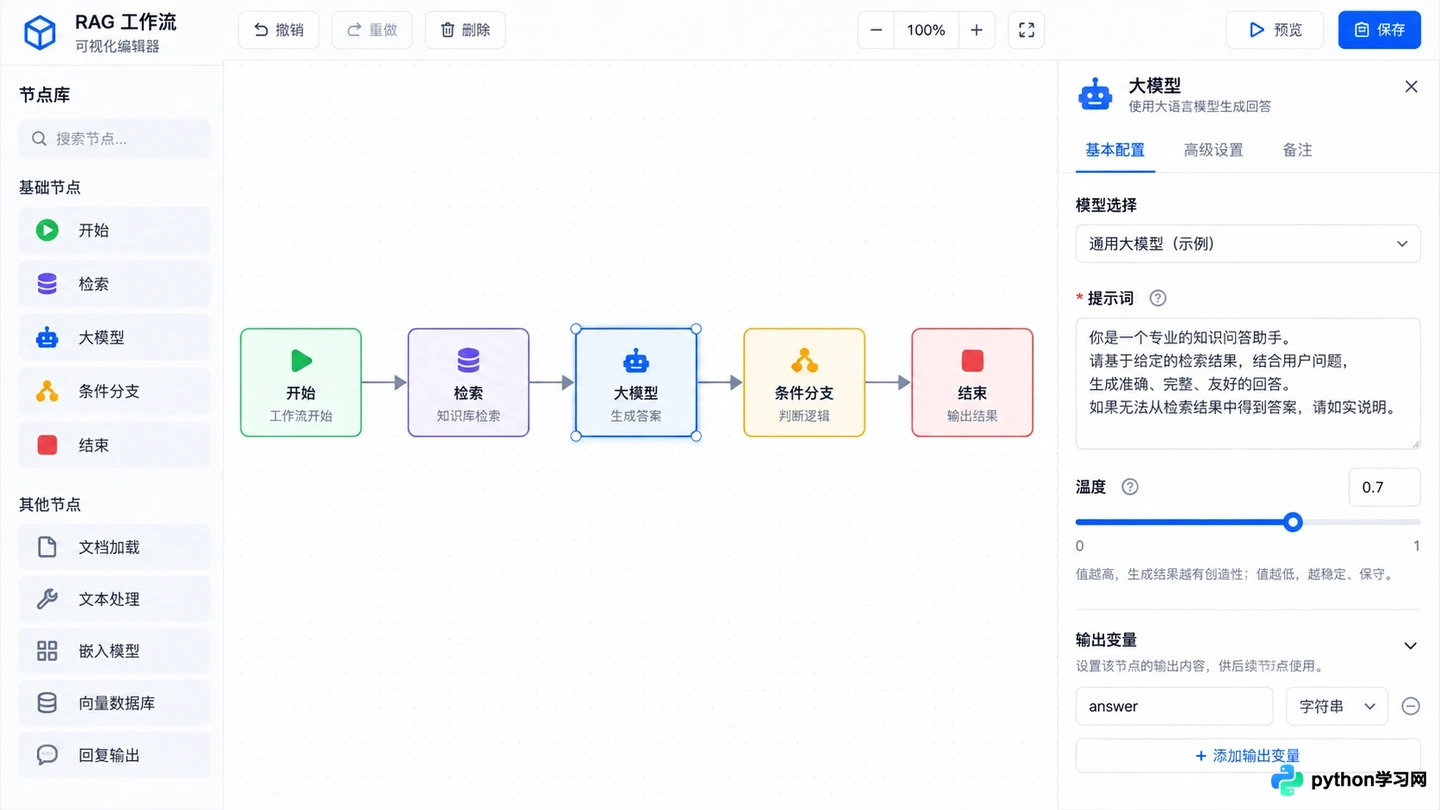1440x810 pixels.
Task: Click the 删除 delete button
Action: click(x=465, y=30)
